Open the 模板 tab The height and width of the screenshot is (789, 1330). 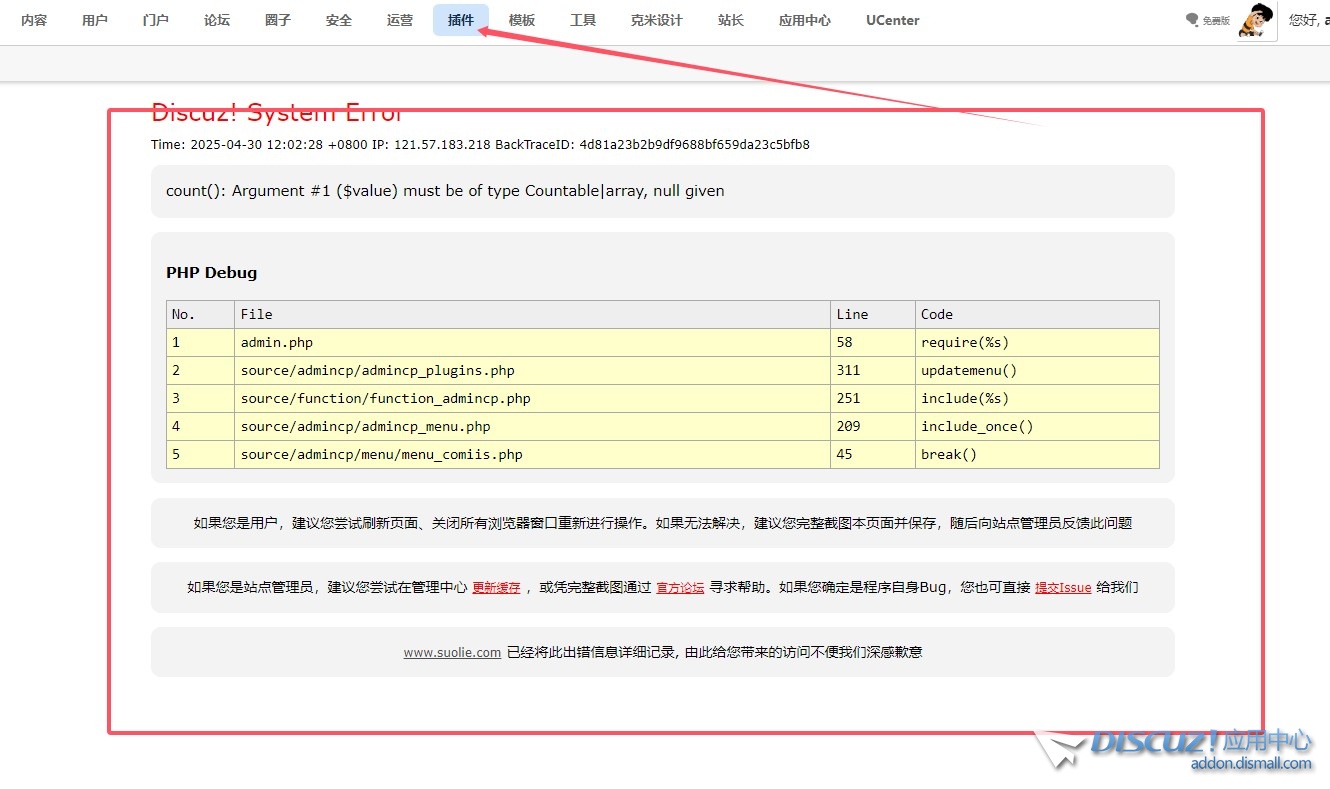tap(521, 20)
